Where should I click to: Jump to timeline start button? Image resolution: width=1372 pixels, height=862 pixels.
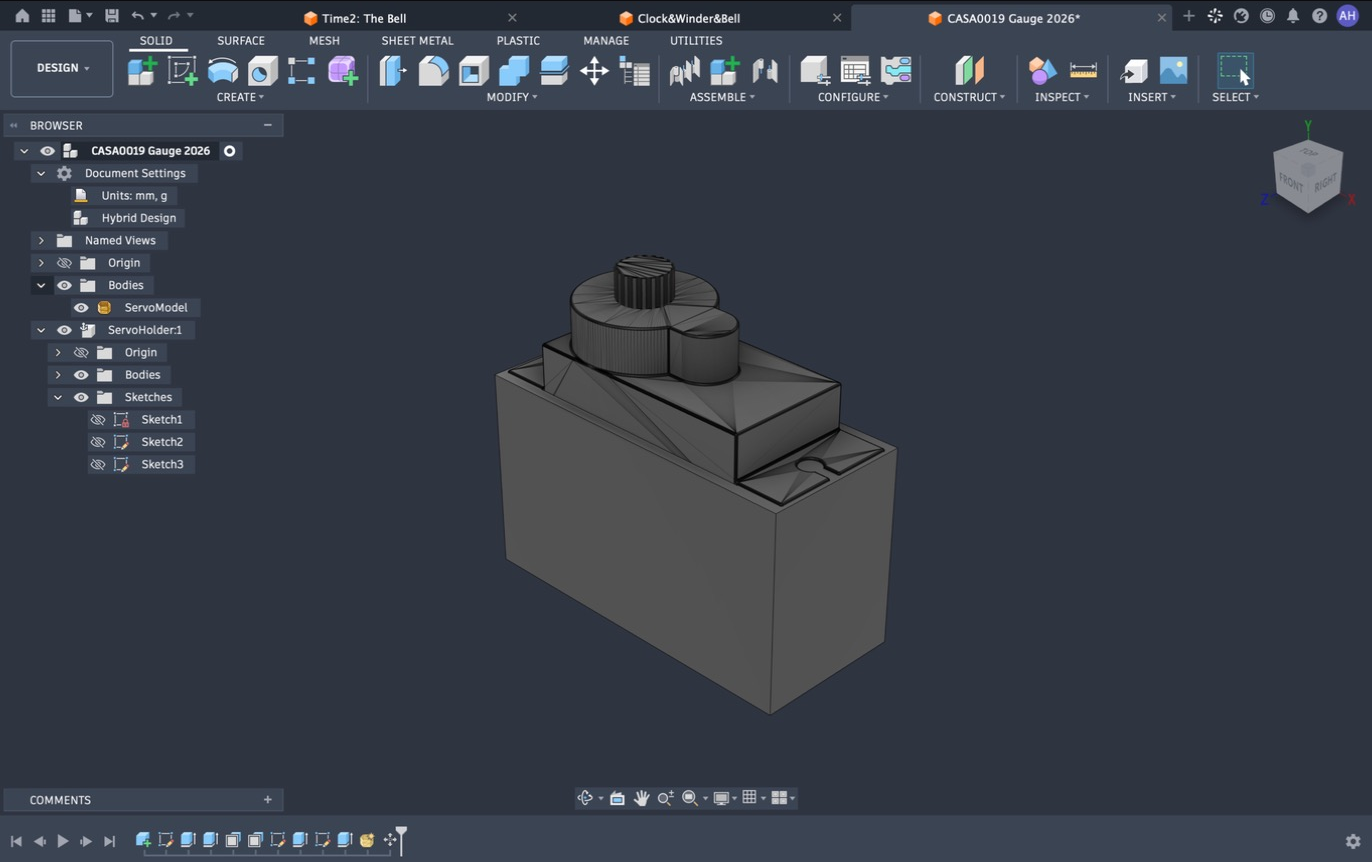click(x=16, y=841)
